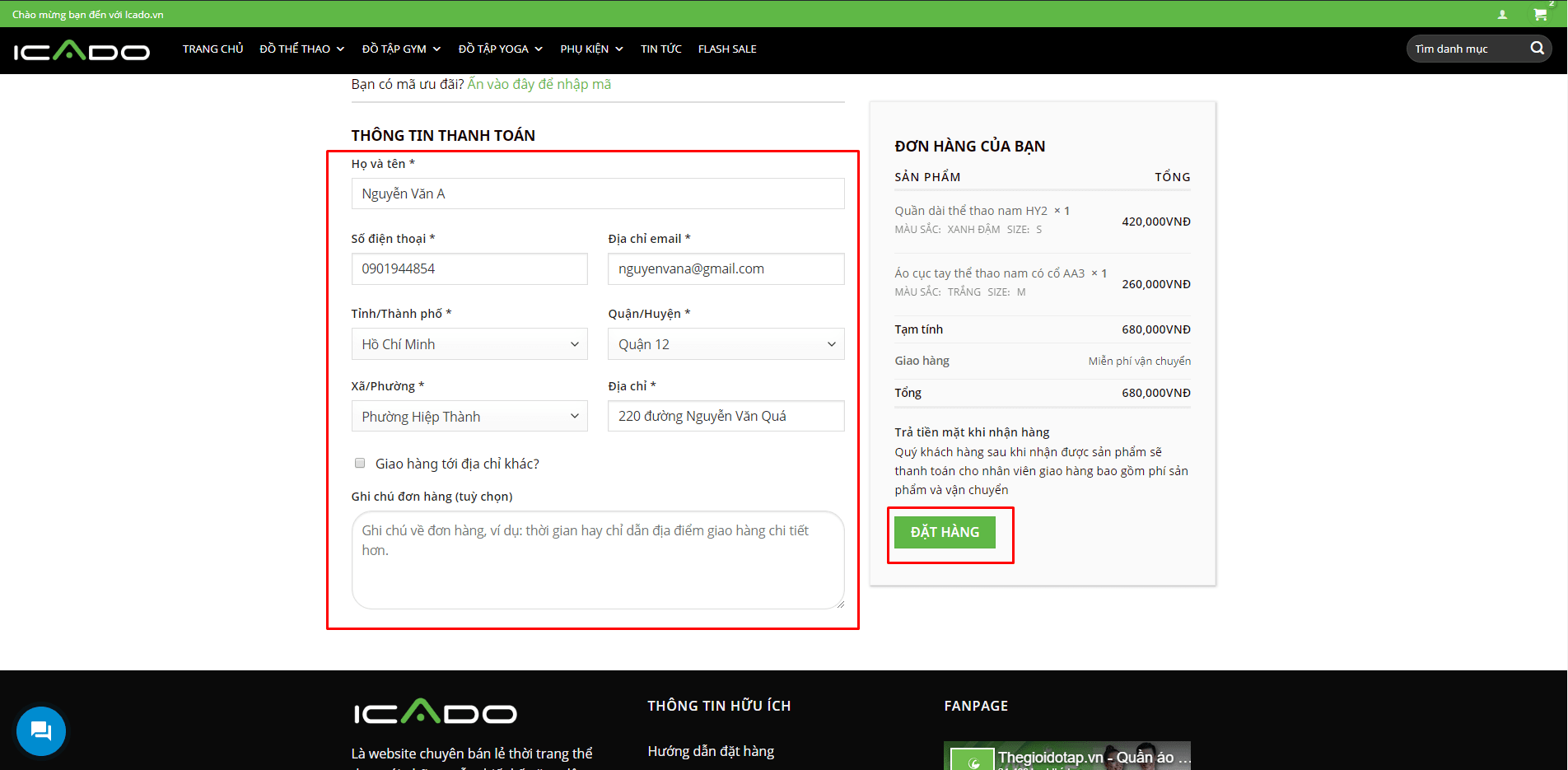Tick 'Giao hàng tới địa chỉ khác' checkbox
The width and height of the screenshot is (1568, 770).
pos(360,464)
